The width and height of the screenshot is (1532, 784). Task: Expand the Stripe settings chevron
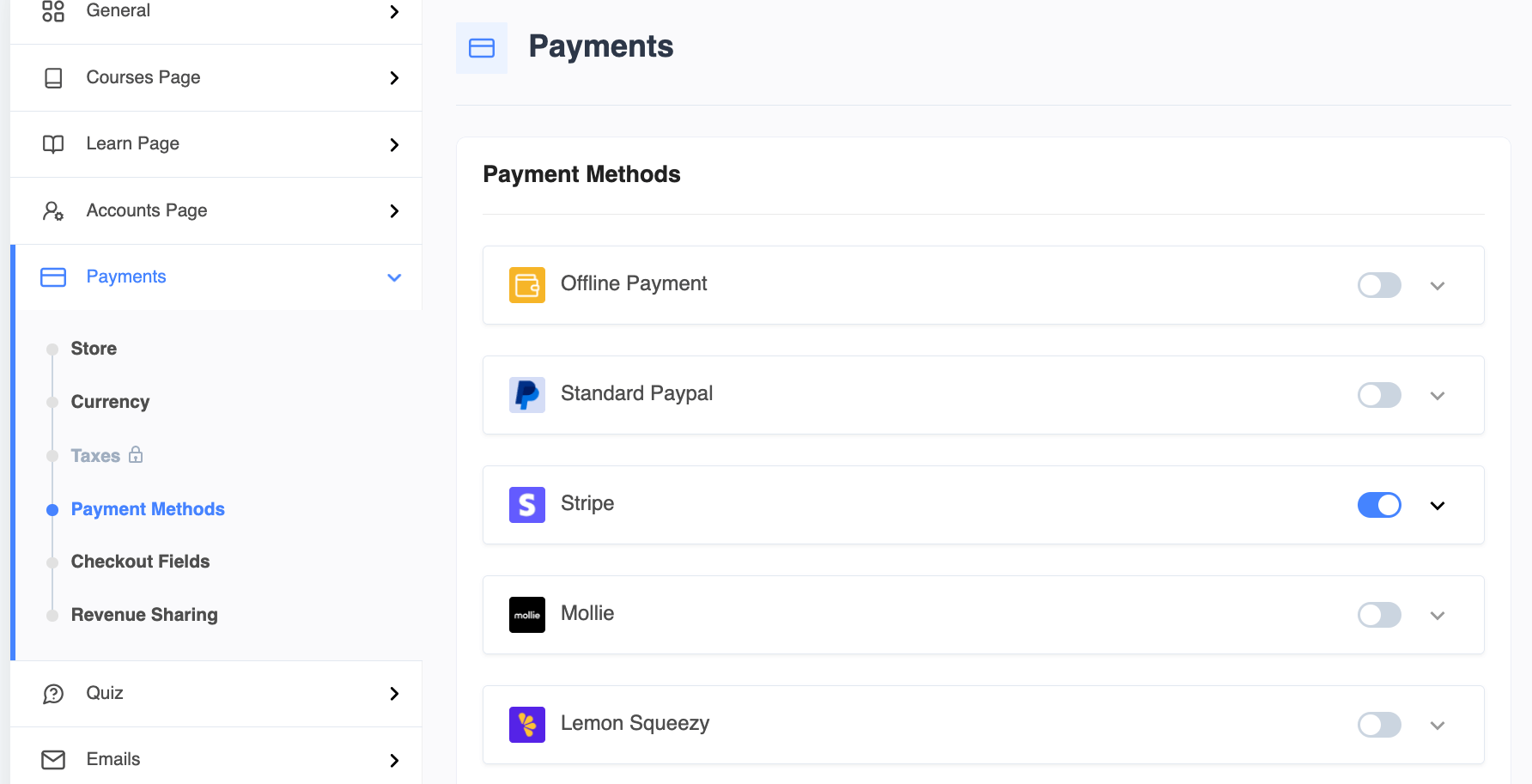point(1437,506)
